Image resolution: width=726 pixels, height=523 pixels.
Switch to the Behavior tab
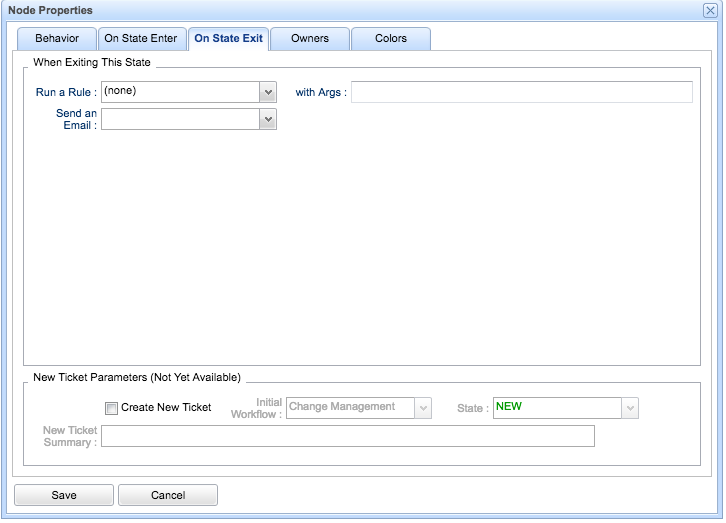[57, 39]
